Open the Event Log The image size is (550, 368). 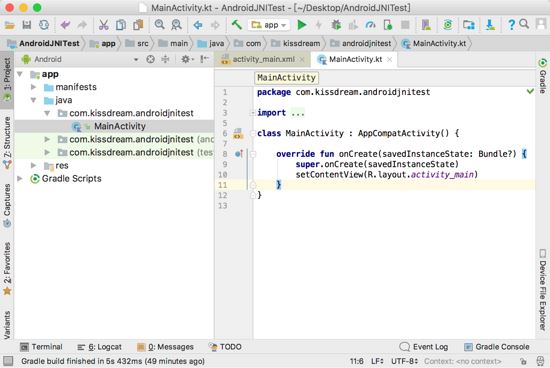424,347
